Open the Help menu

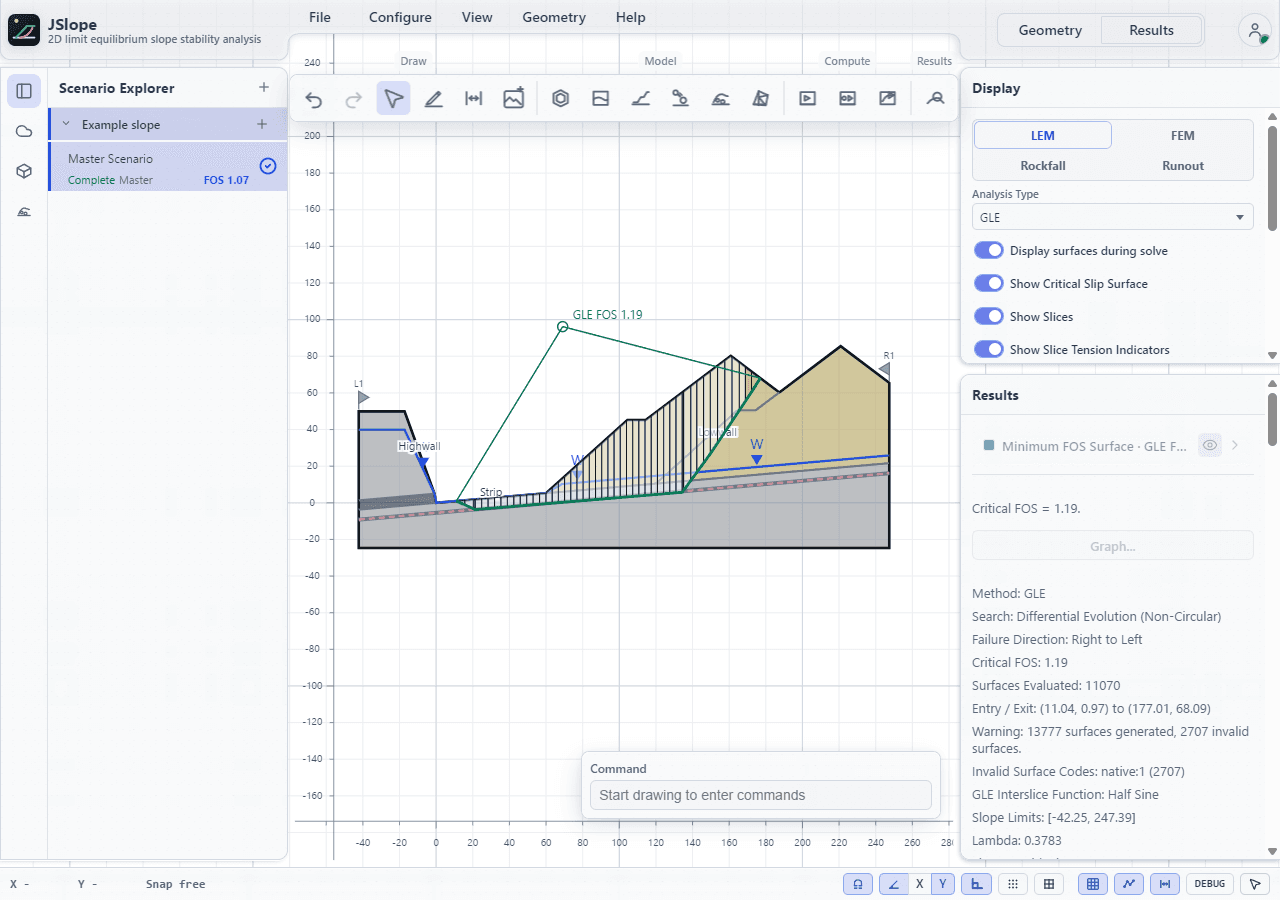point(630,17)
